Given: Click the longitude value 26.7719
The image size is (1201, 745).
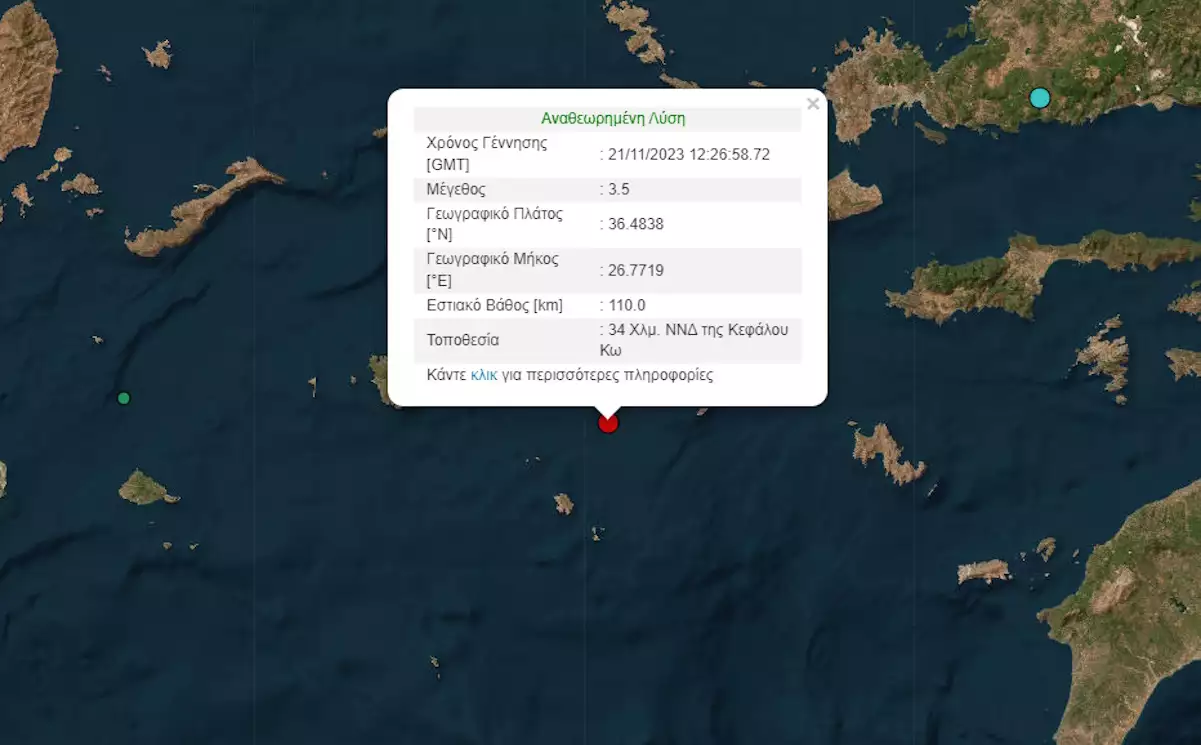Looking at the screenshot, I should (x=635, y=270).
